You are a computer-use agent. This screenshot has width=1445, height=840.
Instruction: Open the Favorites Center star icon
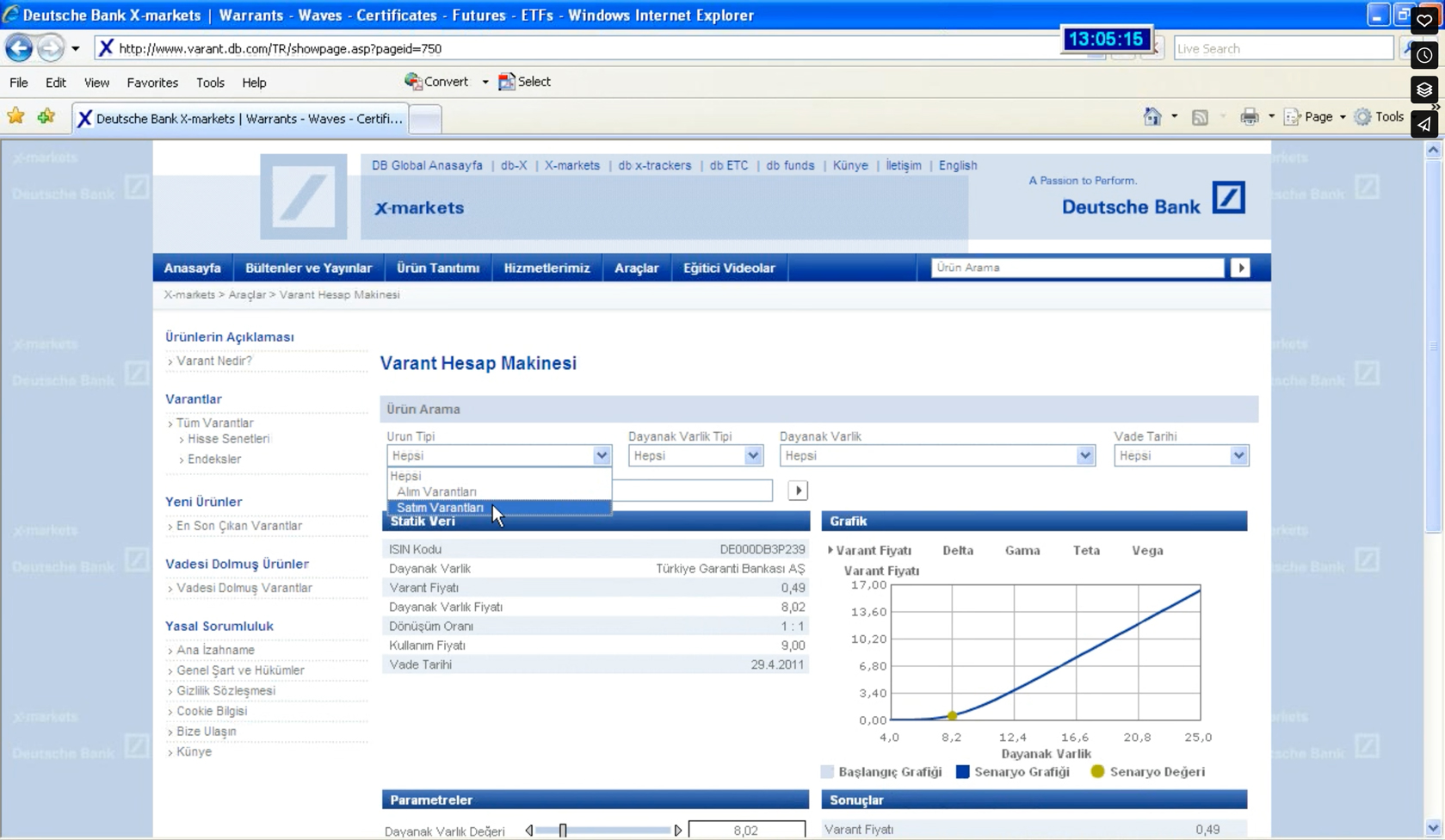pyautogui.click(x=15, y=116)
